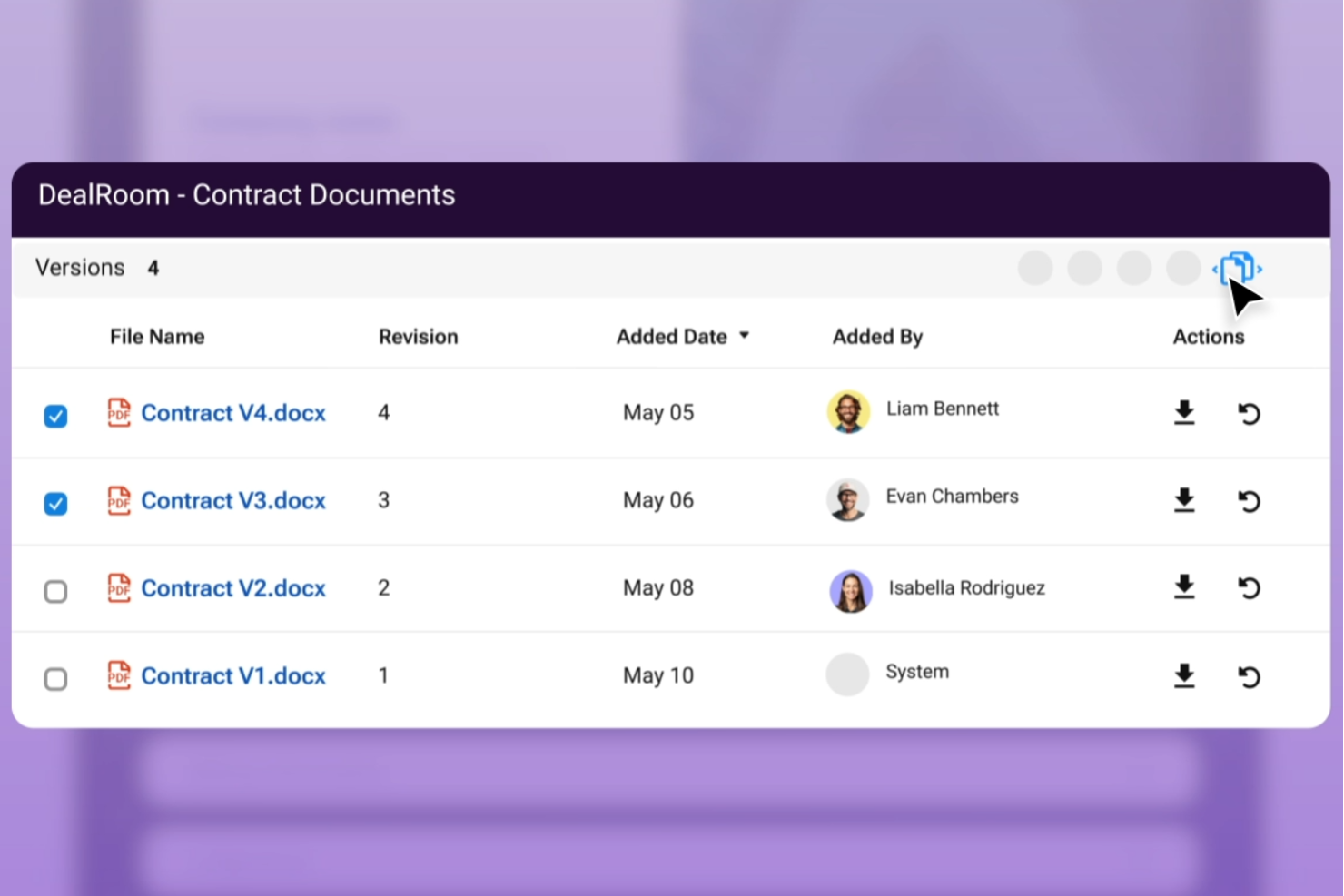
Task: Click date May 06
Action: pos(658,500)
